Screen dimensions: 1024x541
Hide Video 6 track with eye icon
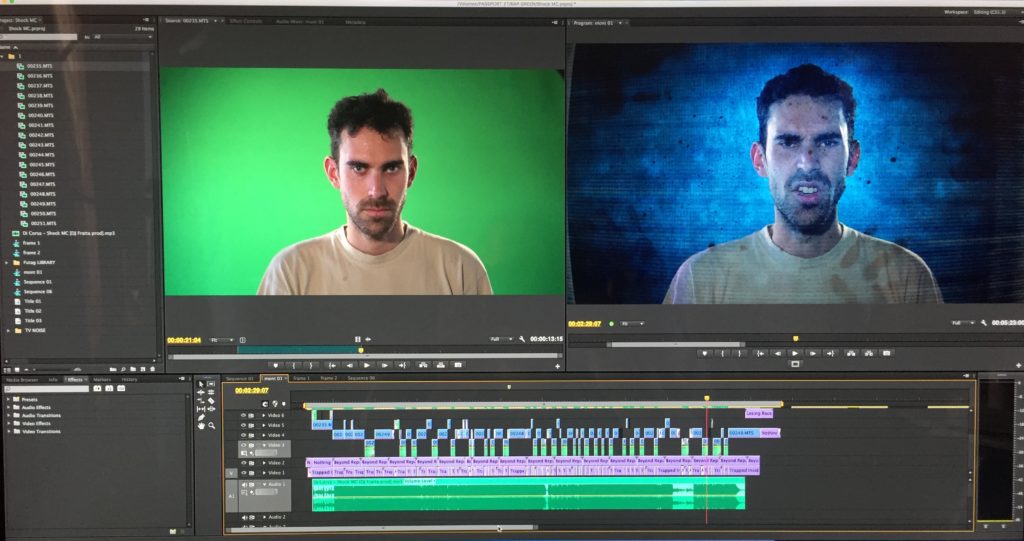243,416
